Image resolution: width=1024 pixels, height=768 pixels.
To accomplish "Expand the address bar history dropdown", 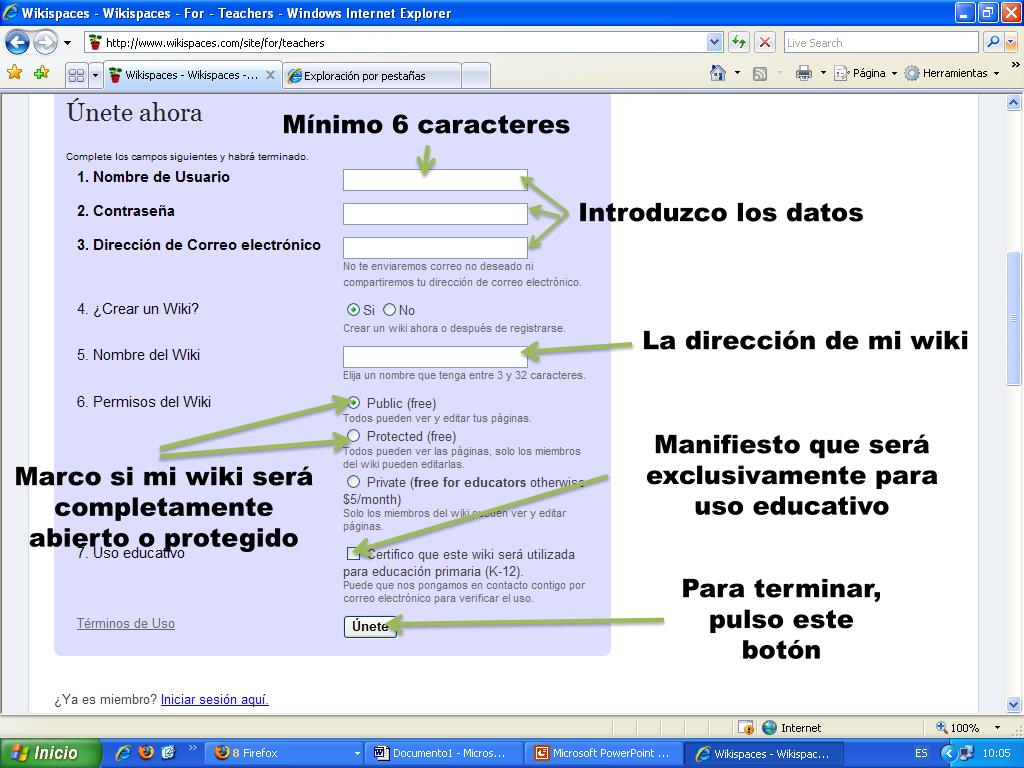I will (x=714, y=42).
